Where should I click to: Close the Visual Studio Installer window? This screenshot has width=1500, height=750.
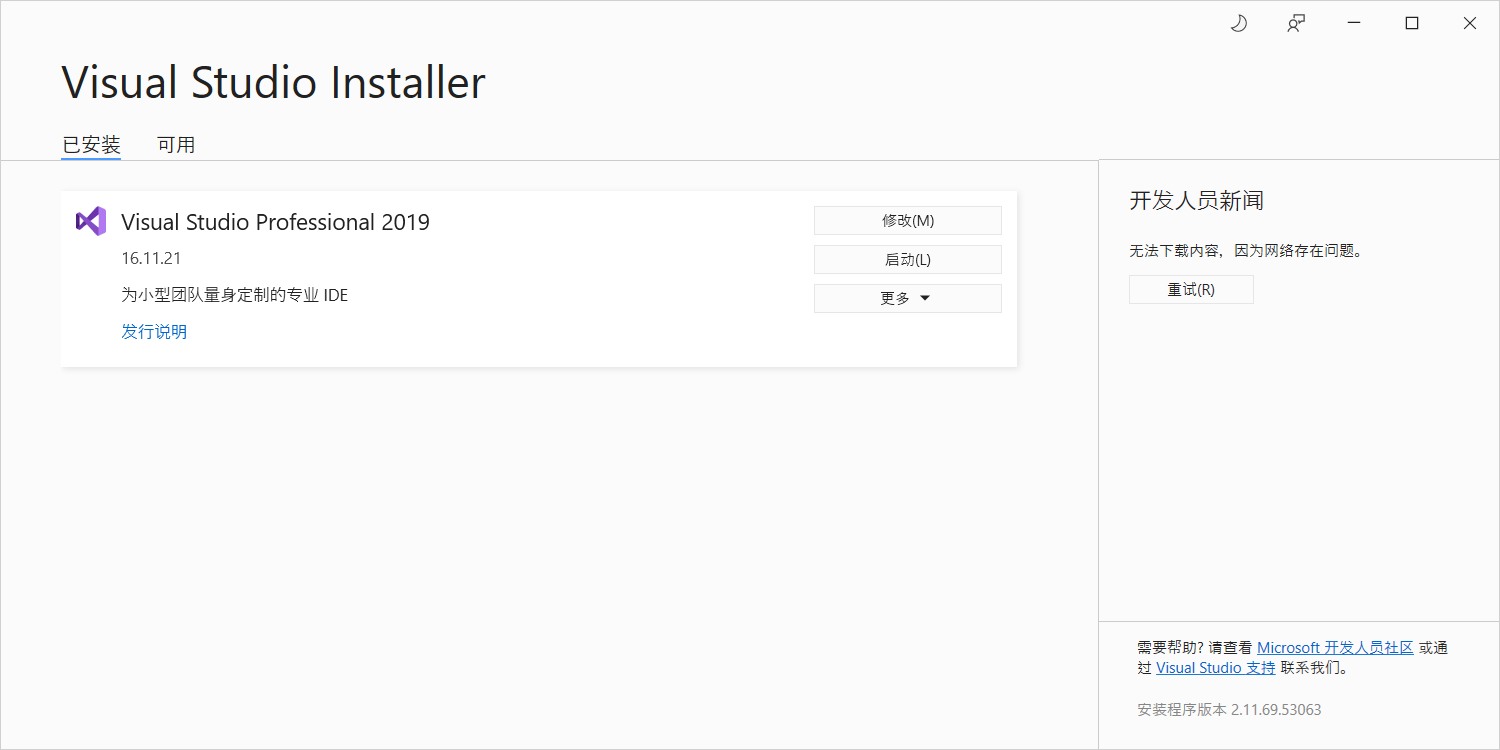click(x=1470, y=24)
